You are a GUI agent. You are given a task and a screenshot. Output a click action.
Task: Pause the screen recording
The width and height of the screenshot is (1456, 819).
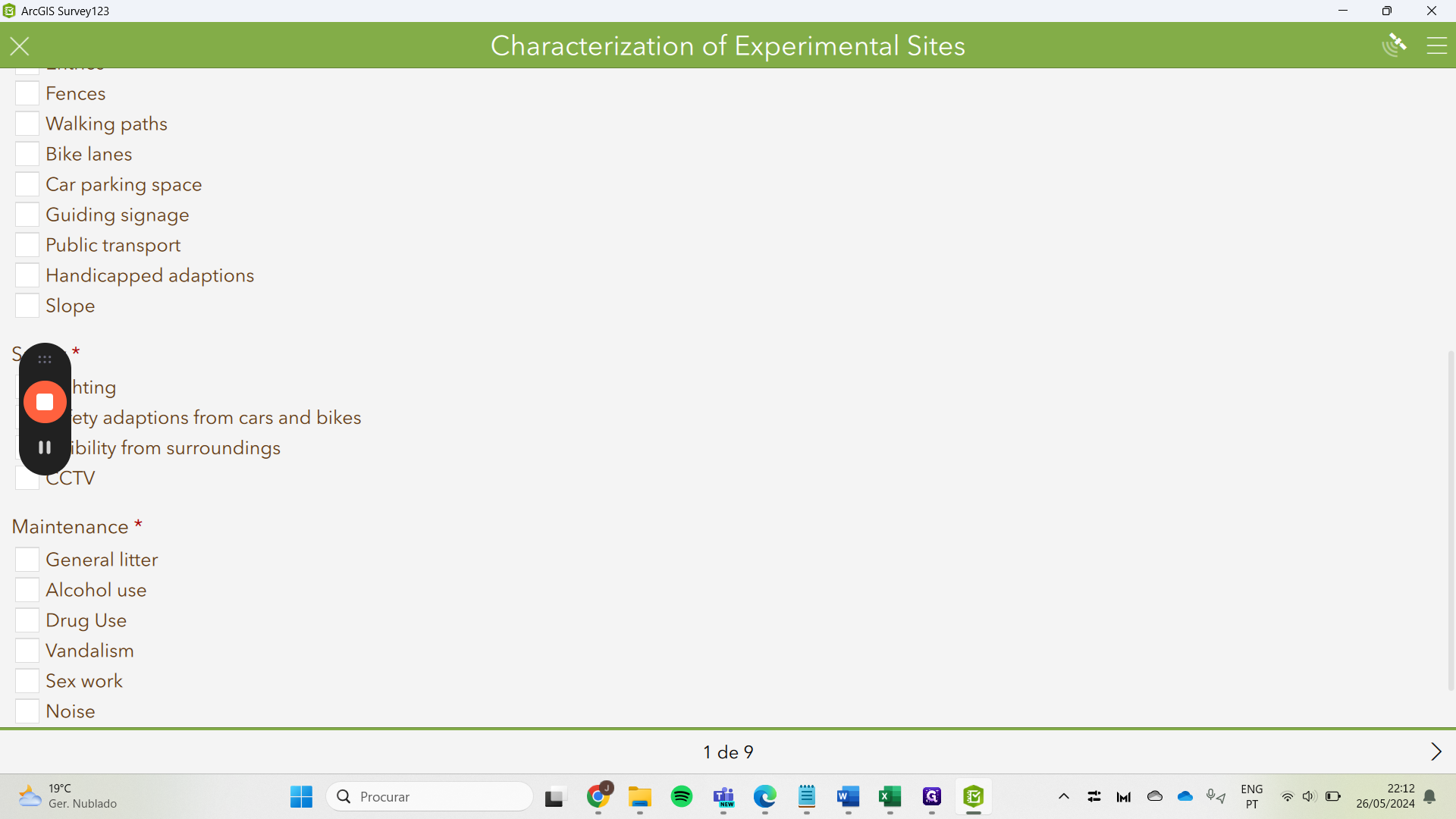[x=45, y=447]
